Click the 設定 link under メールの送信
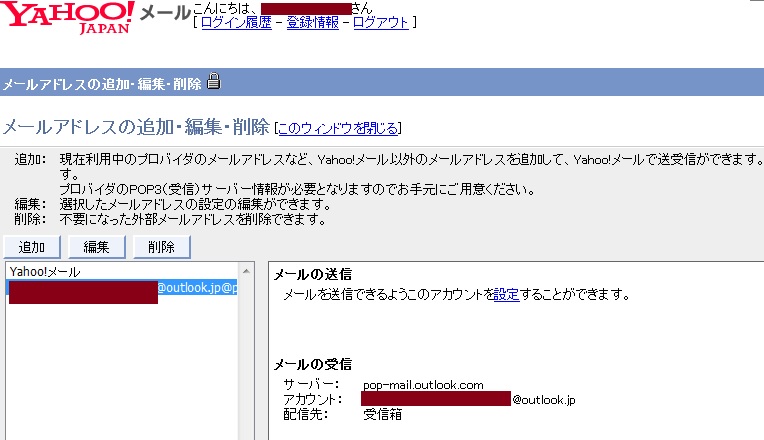Screen dimensions: 764x440 pos(507,294)
